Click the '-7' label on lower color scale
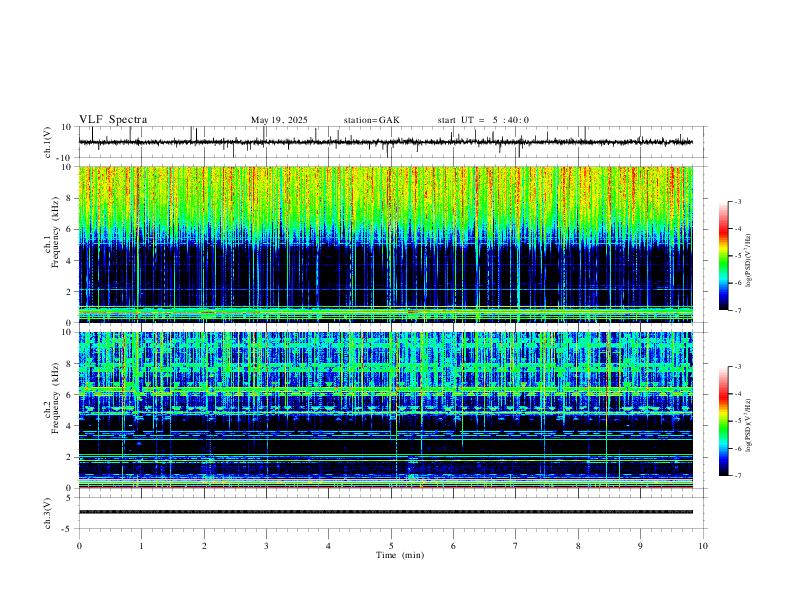The image size is (792, 612). 738,476
